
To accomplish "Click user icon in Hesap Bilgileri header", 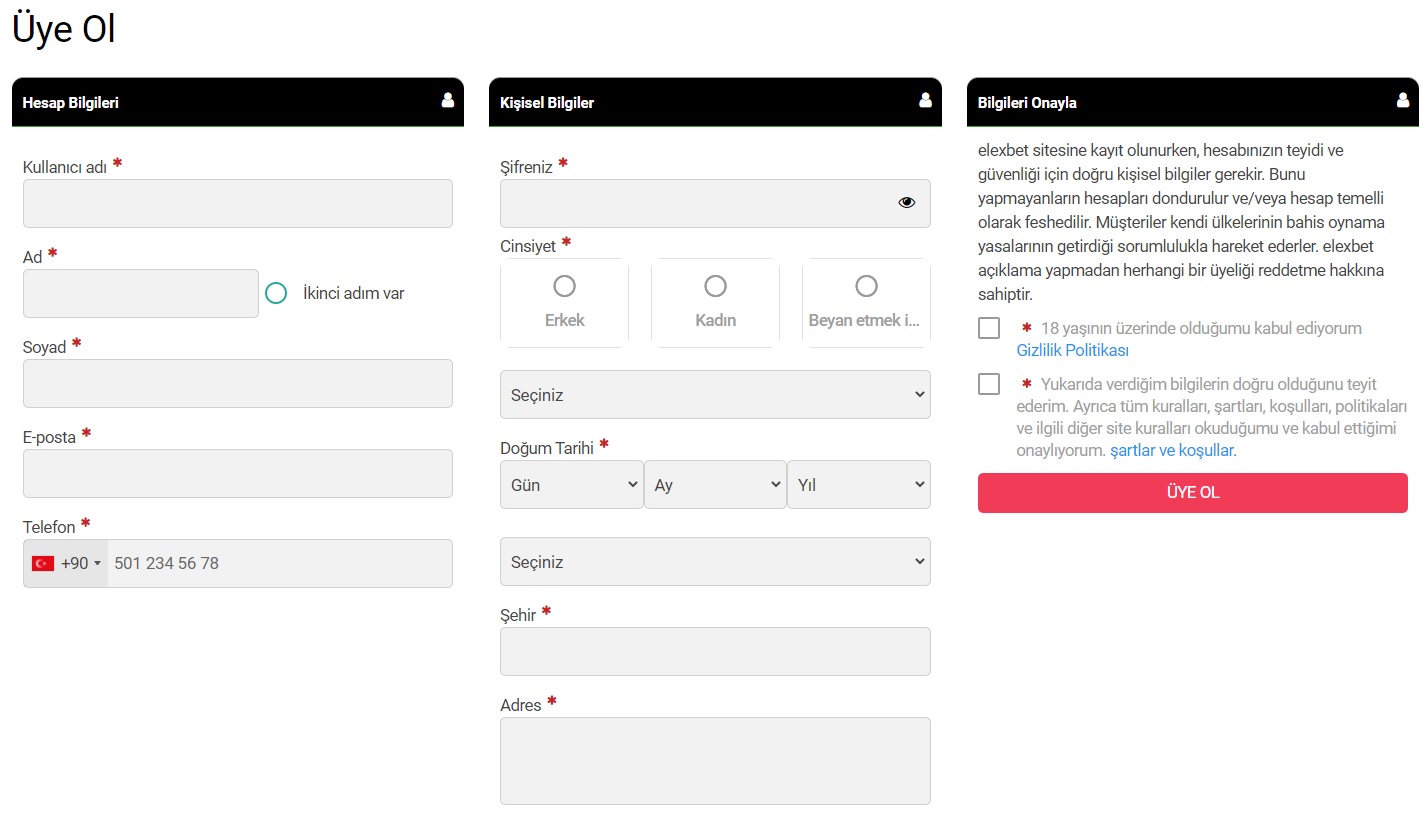I will point(447,100).
